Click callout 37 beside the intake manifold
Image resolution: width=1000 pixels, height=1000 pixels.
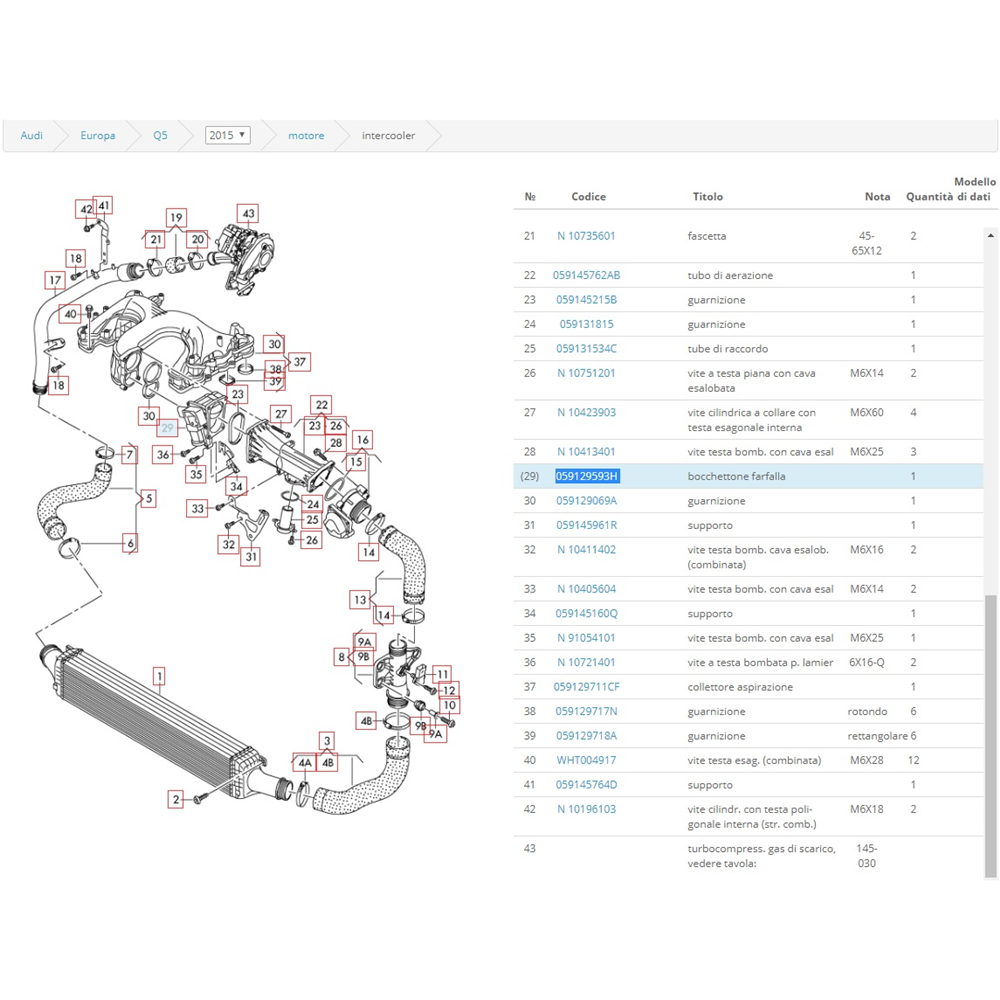pos(299,362)
